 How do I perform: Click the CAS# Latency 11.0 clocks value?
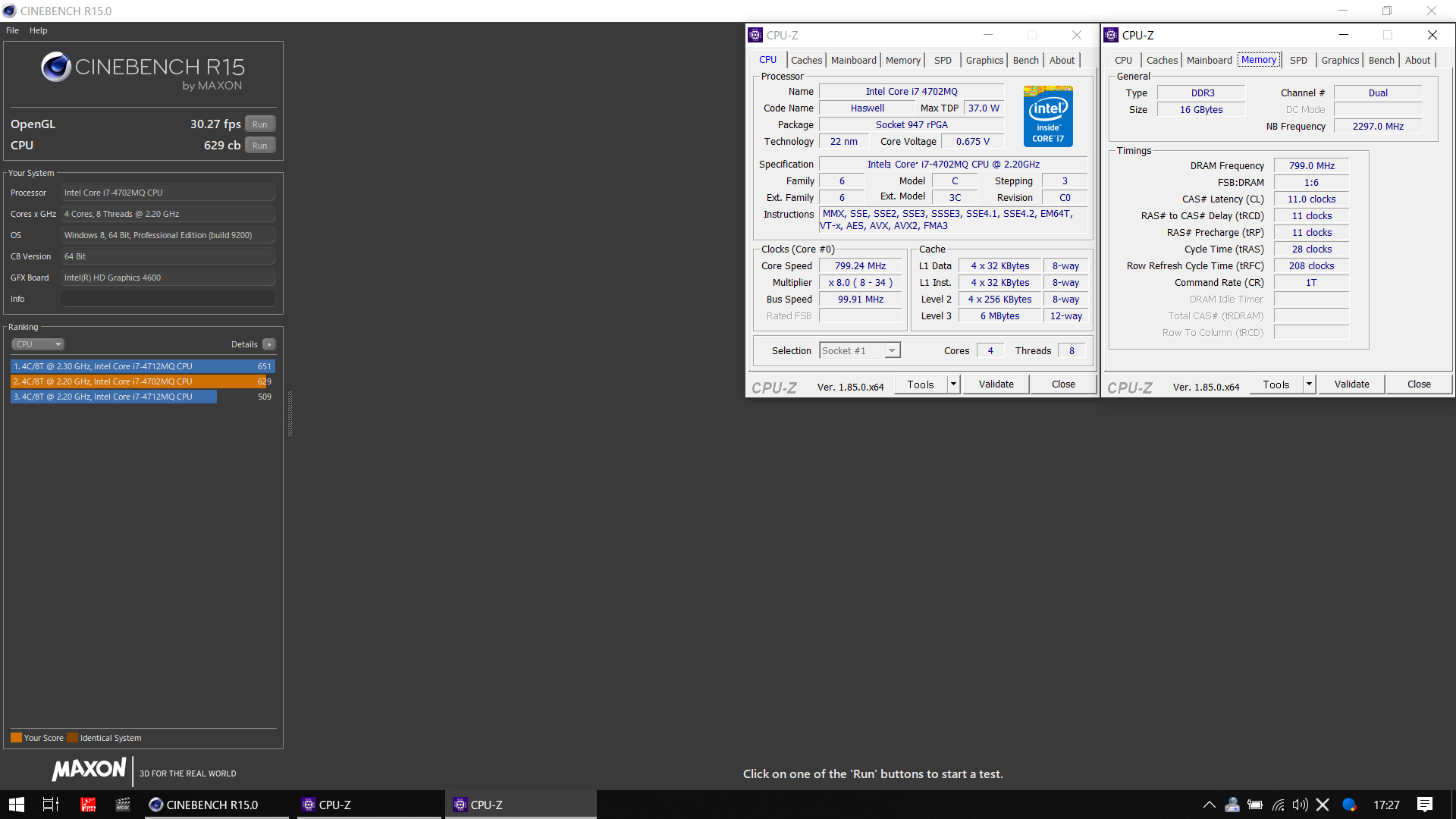(1311, 199)
